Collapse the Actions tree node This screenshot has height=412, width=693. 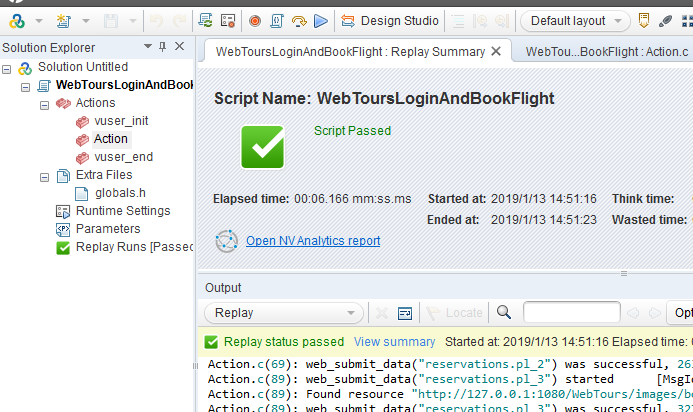[44, 105]
